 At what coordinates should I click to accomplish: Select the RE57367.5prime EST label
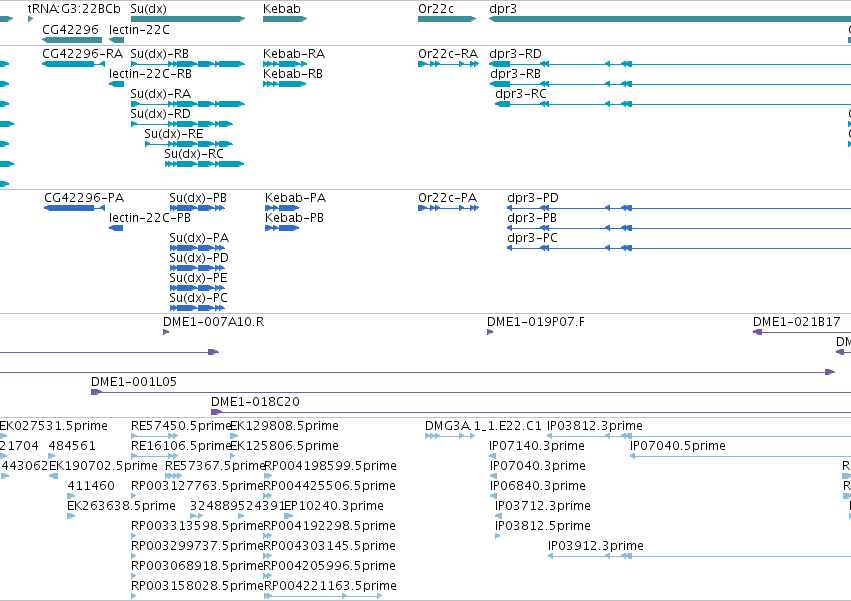click(215, 466)
